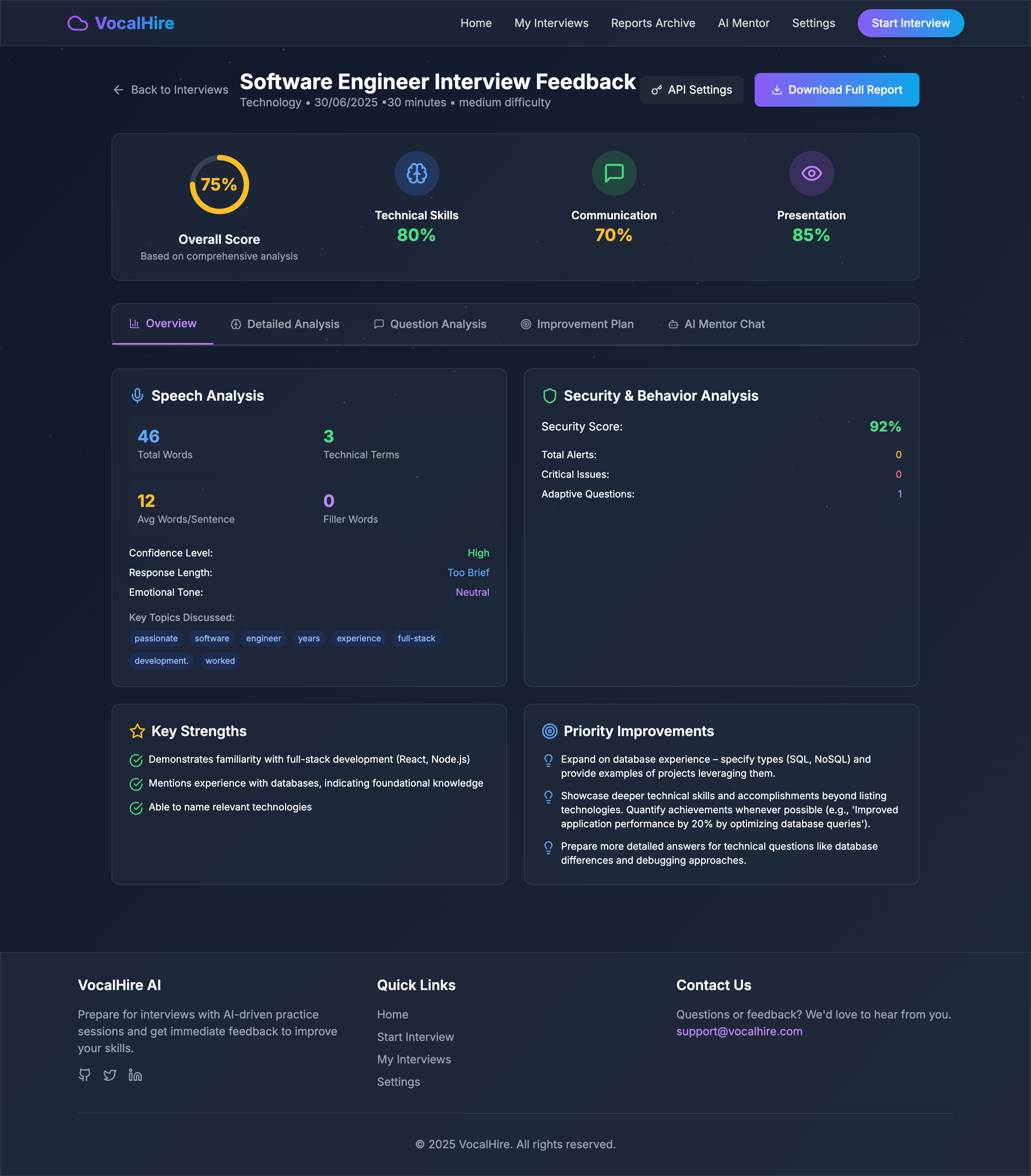
Task: Click the Speech Analysis microphone icon
Action: [137, 396]
